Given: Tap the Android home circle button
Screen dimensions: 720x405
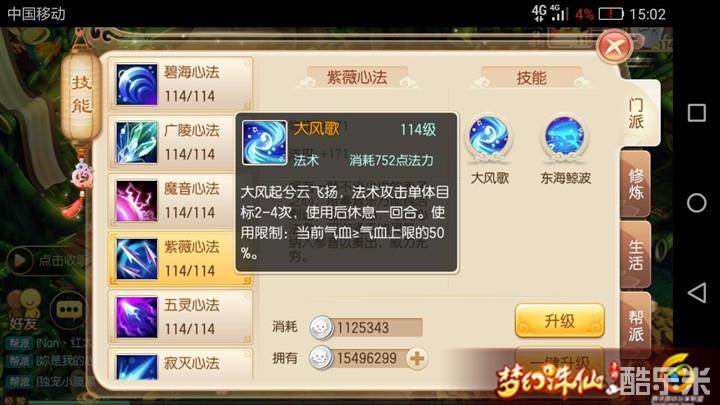Looking at the screenshot, I should [x=696, y=202].
